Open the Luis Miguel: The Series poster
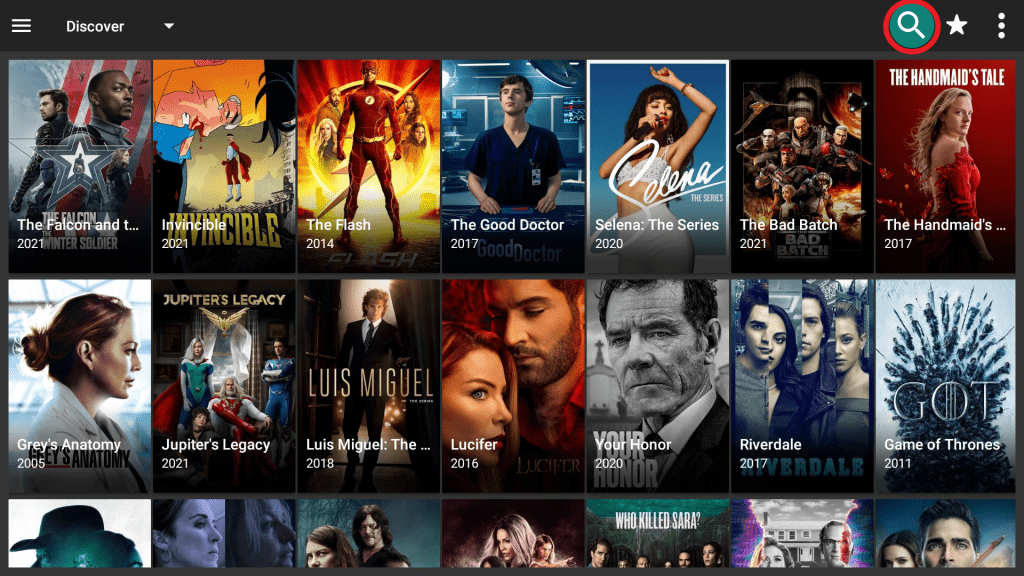Image resolution: width=1024 pixels, height=576 pixels. click(x=368, y=386)
